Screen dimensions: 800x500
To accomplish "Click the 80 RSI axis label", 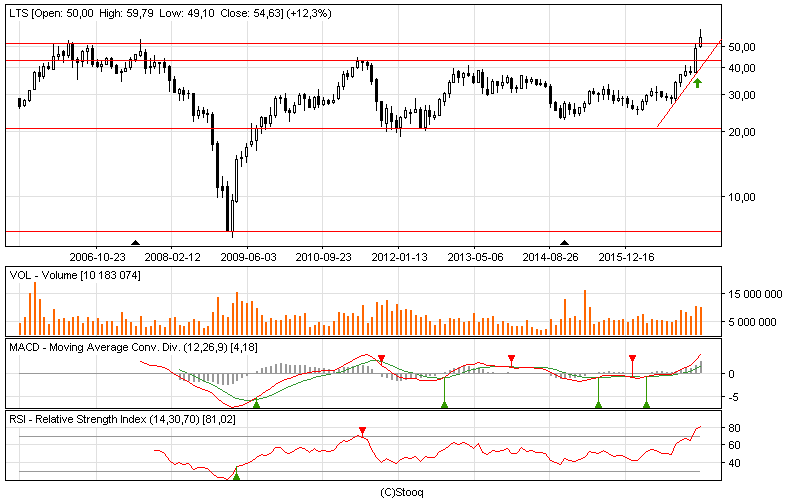I will click(x=734, y=428).
